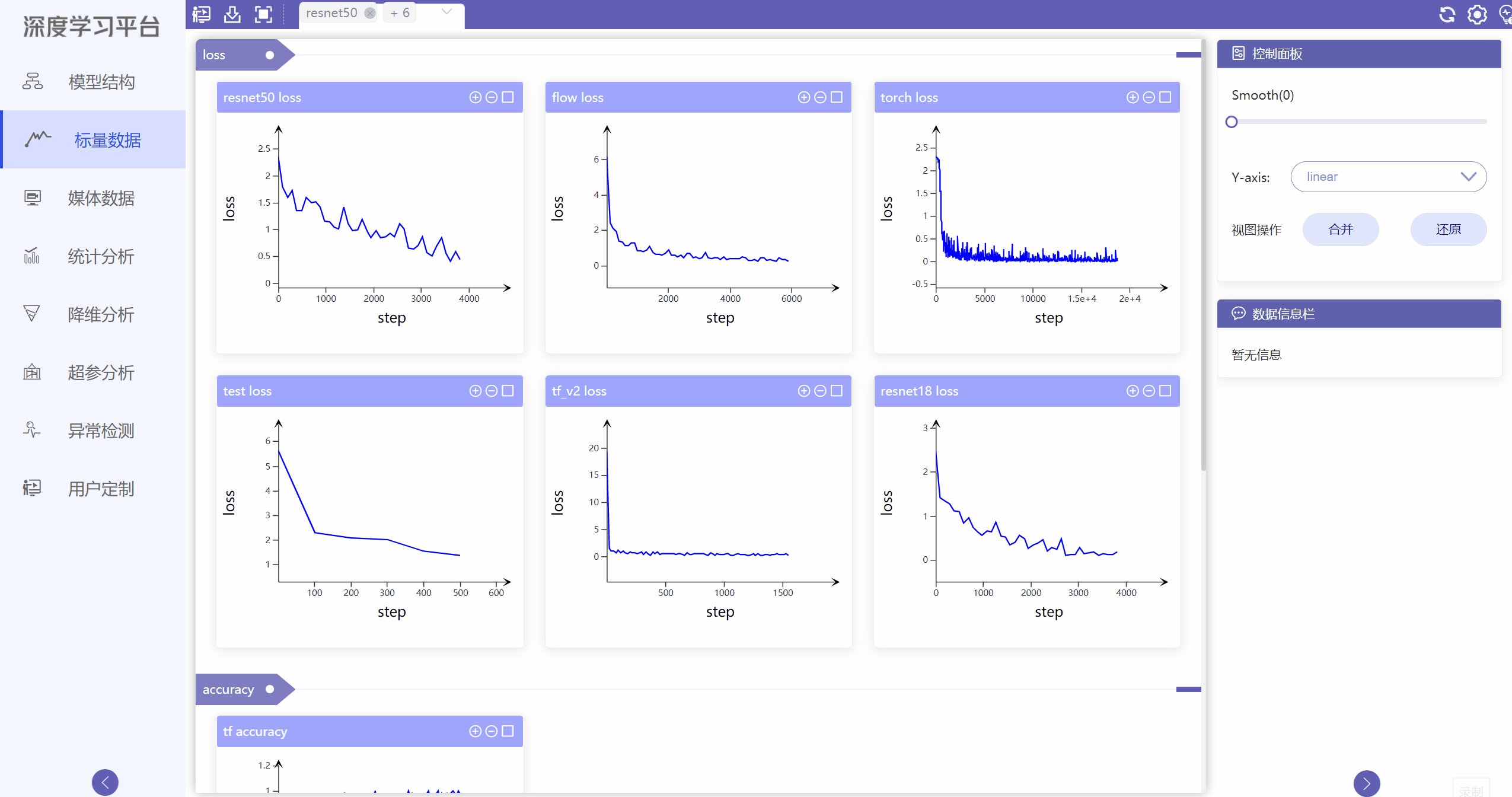Image resolution: width=1512 pixels, height=797 pixels.
Task: Go to 统计分析 in the sidebar
Action: [92, 256]
